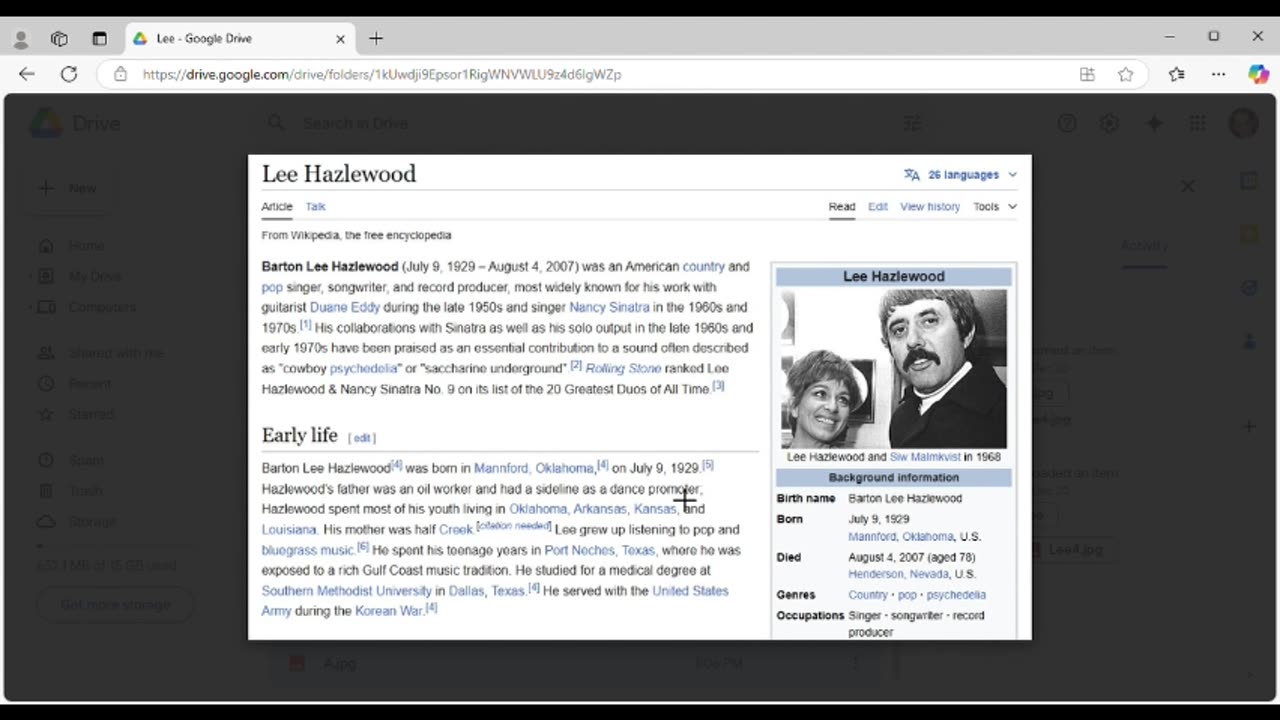Viewport: 1280px width, 720px height.
Task: Close the Drive details panel X
Action: click(1187, 186)
